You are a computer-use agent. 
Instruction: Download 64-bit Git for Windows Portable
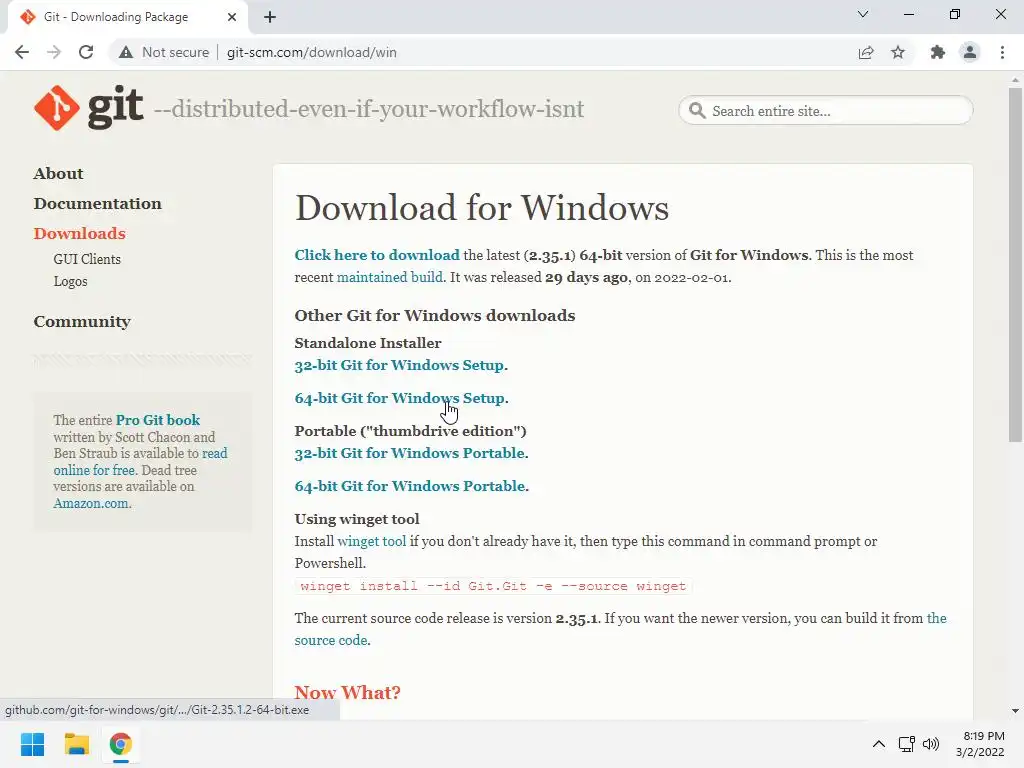tap(409, 487)
